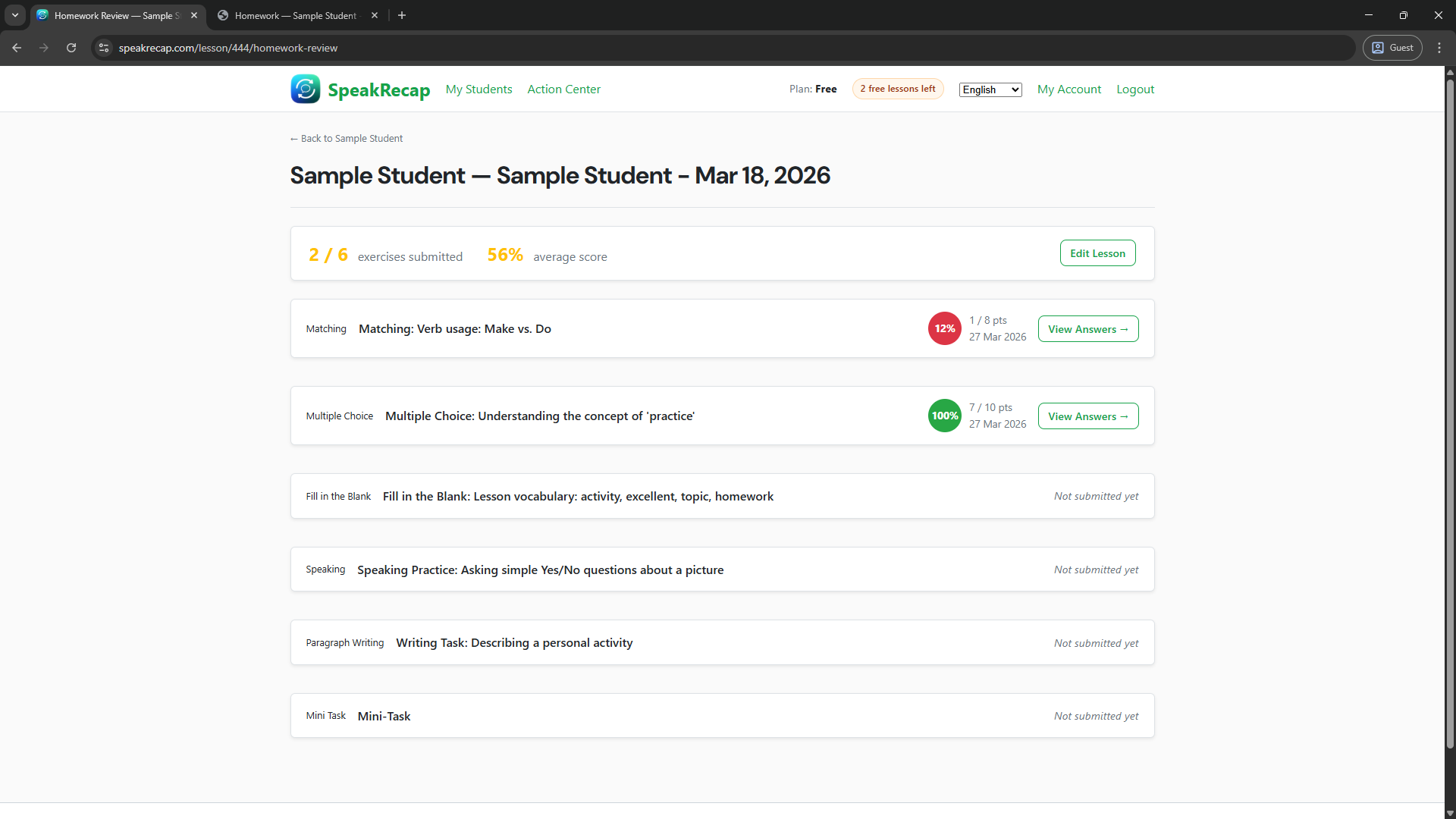Go back to previous page in browser
The width and height of the screenshot is (1456, 819).
click(17, 48)
